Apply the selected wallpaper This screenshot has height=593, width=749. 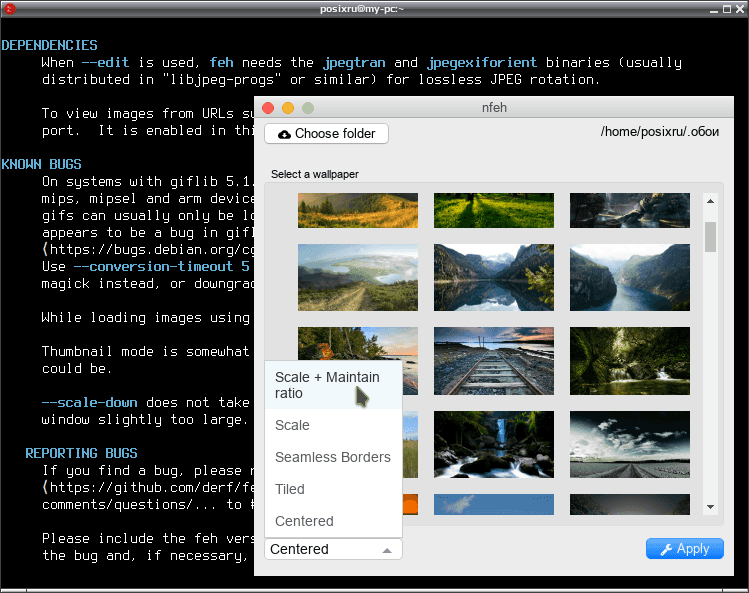[685, 549]
